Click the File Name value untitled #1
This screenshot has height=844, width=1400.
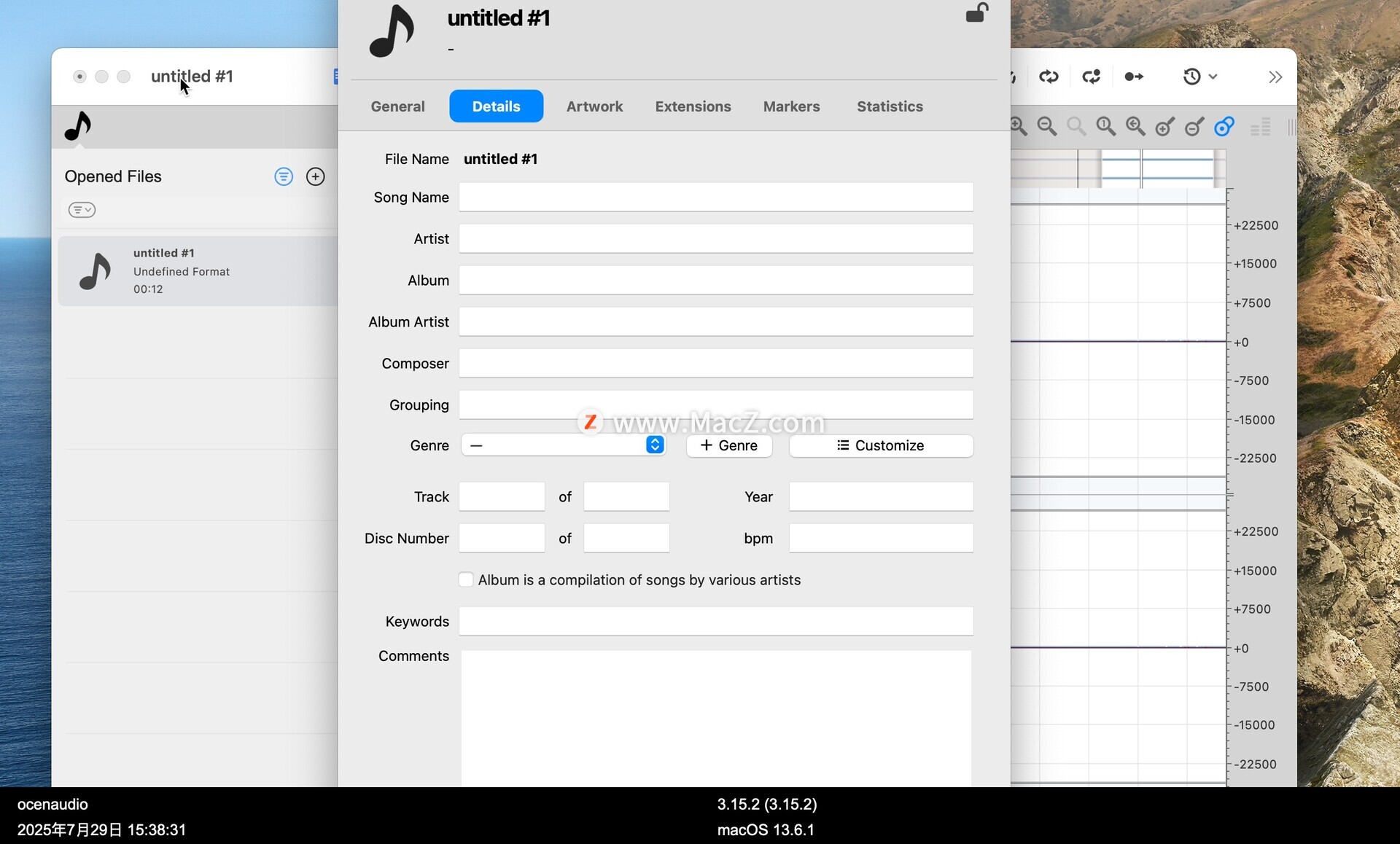tap(500, 159)
